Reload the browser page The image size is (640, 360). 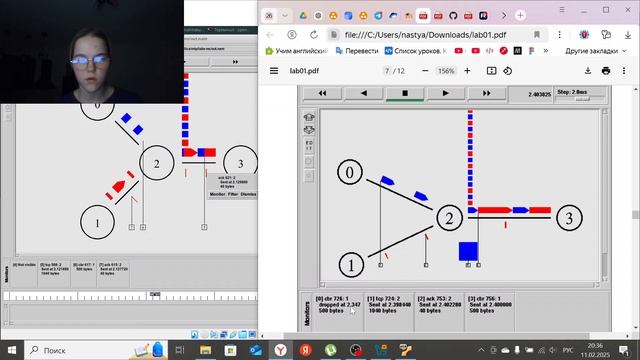[x=313, y=35]
